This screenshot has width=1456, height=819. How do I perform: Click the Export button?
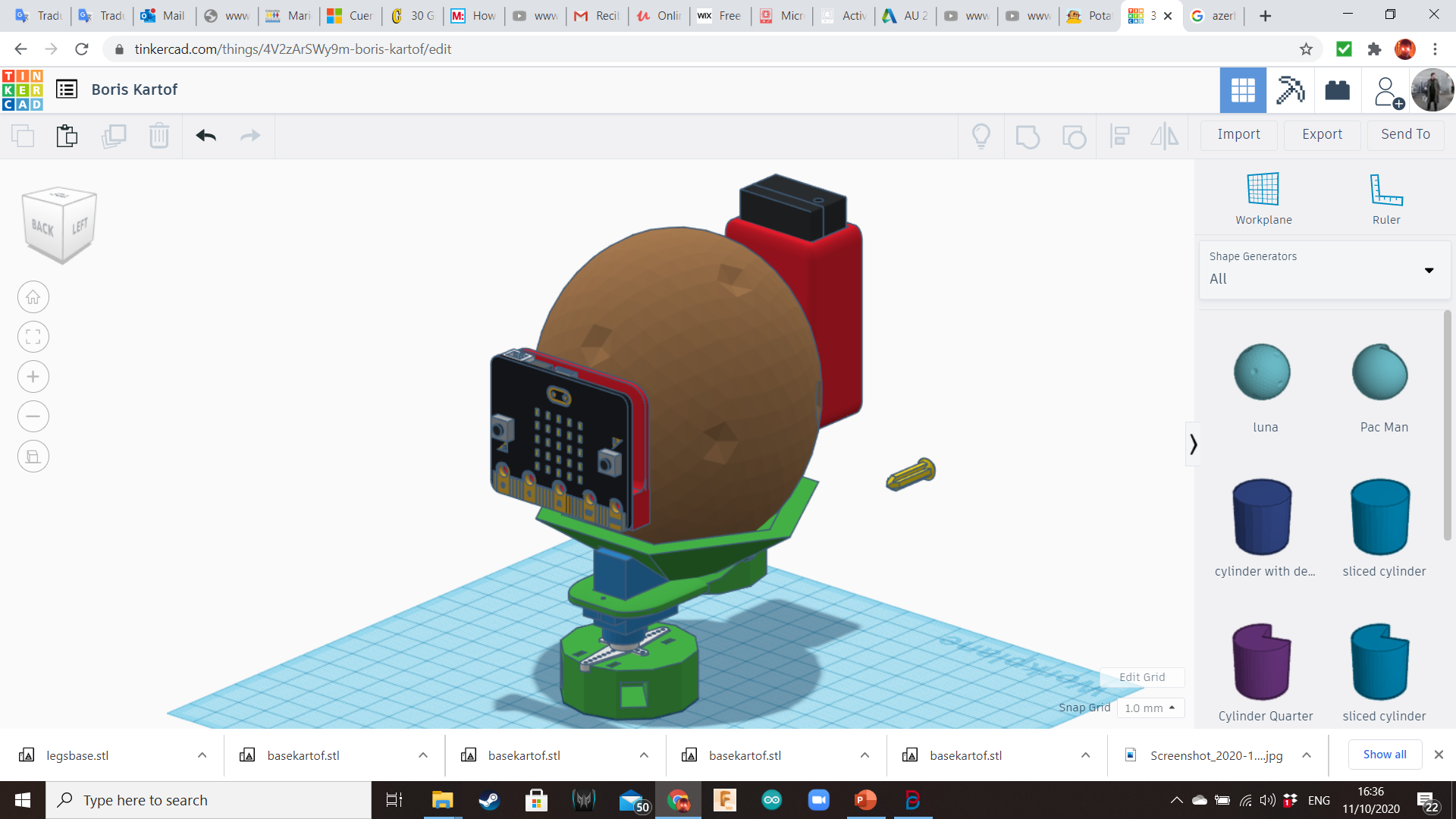(1322, 135)
